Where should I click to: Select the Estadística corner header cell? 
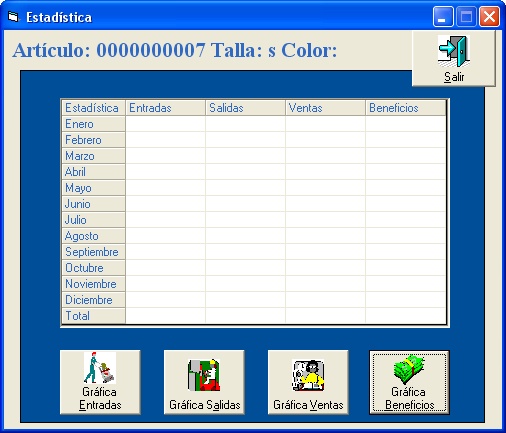coord(93,108)
